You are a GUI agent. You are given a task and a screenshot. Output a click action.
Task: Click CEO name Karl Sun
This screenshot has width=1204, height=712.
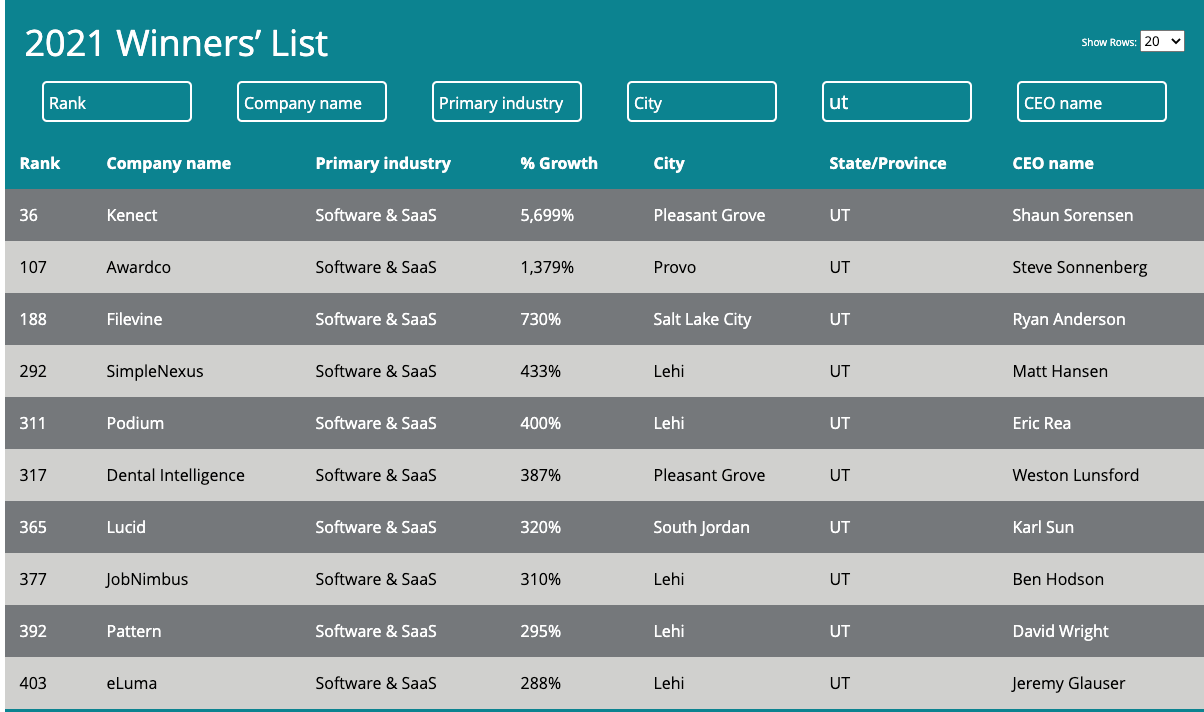pyautogui.click(x=1043, y=527)
